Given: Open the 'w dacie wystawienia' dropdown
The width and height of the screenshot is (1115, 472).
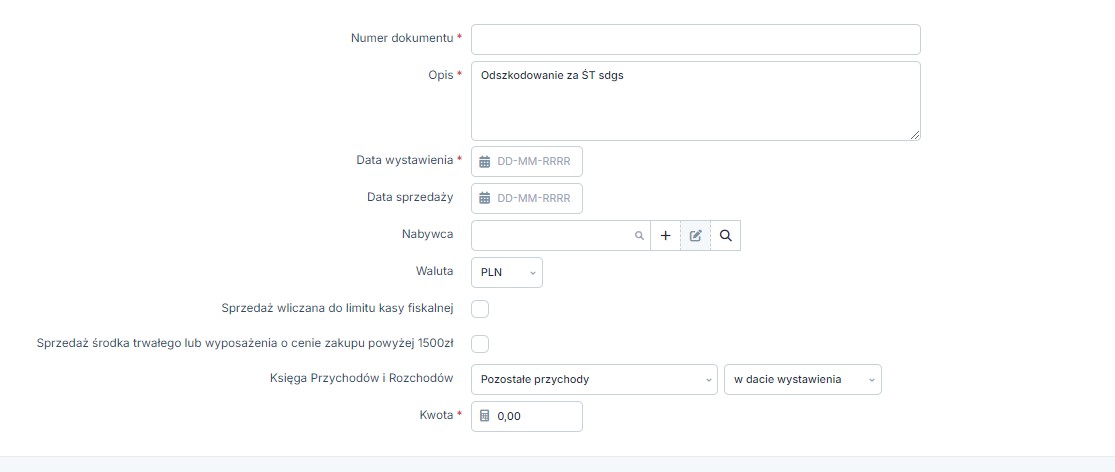Looking at the screenshot, I should pyautogui.click(x=802, y=380).
